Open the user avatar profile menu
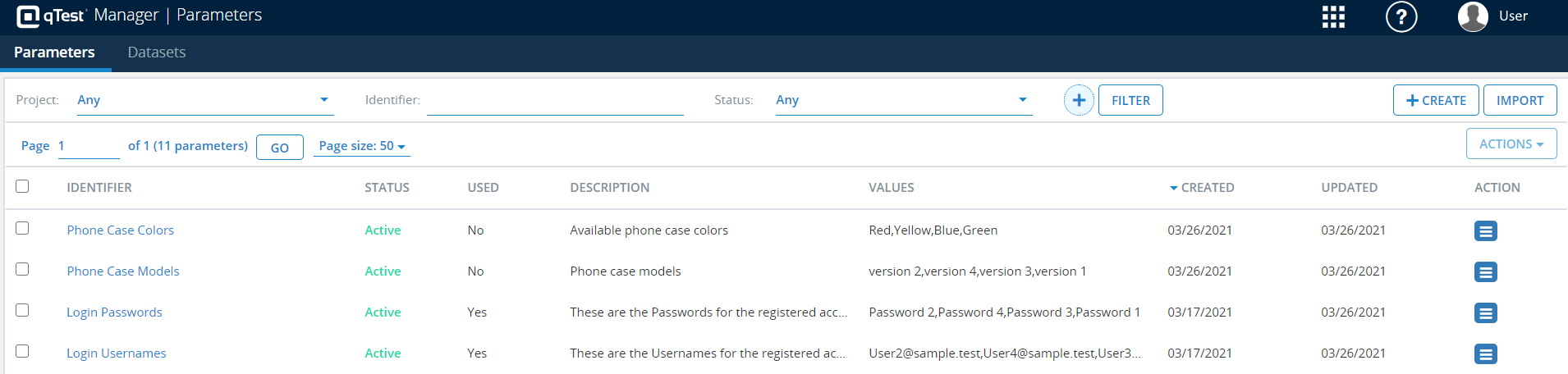1568x374 pixels. pos(1473,16)
